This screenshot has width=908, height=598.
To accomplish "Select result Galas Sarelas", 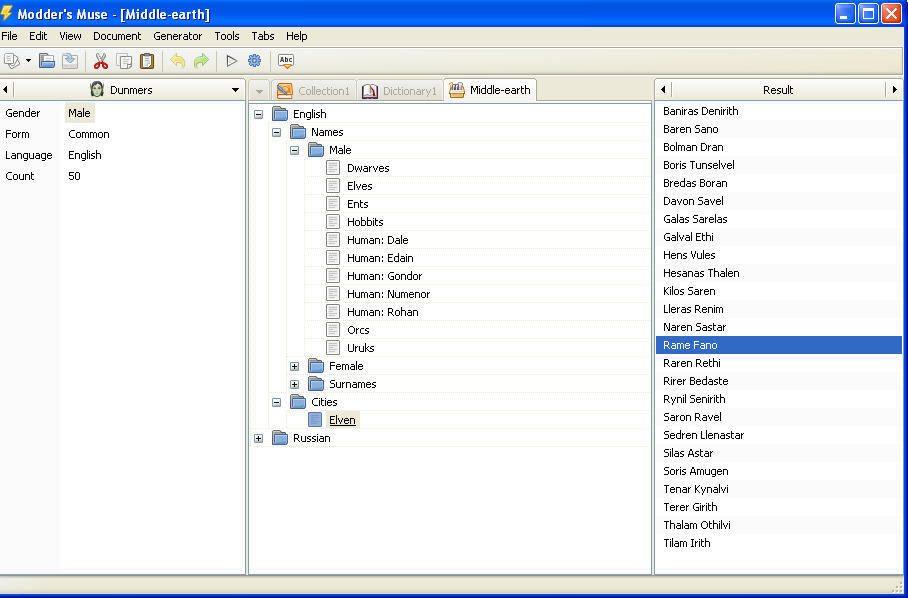I will [x=779, y=218].
